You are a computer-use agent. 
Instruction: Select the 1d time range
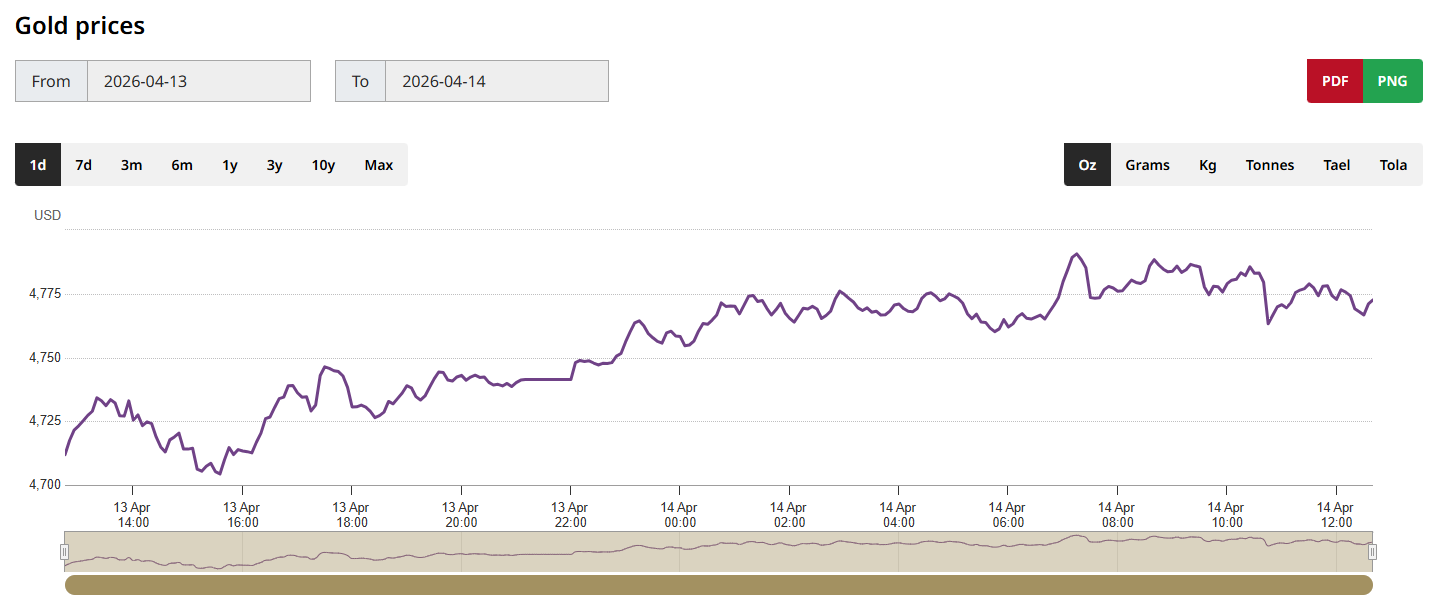(38, 165)
